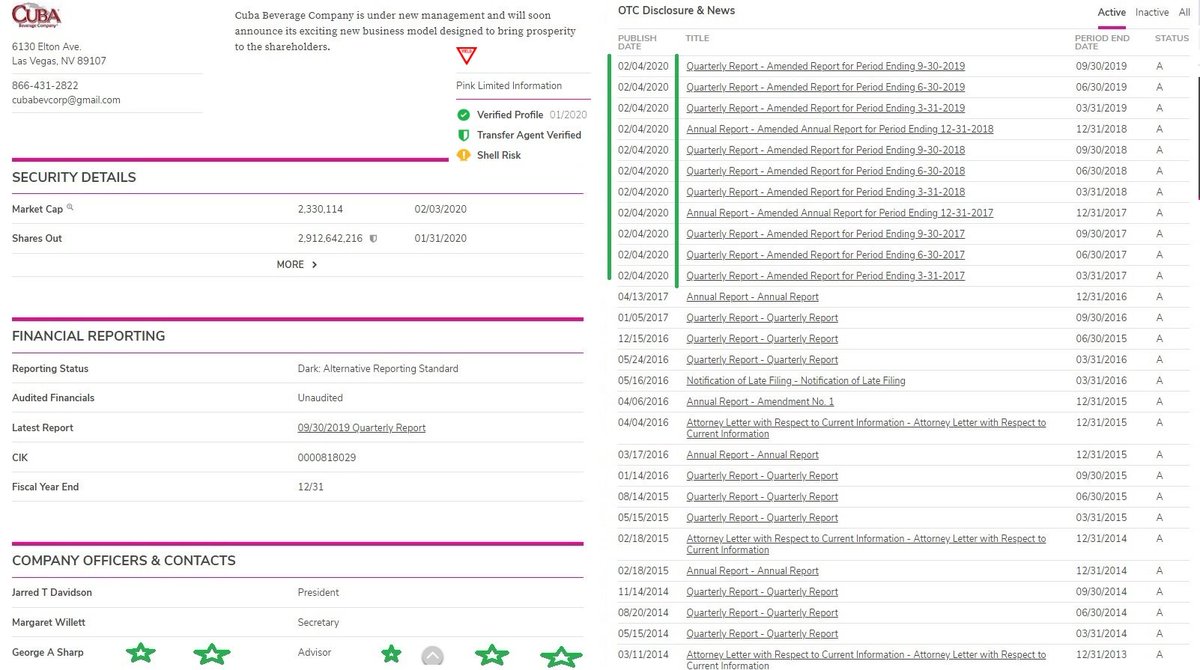Click the magnifier icon next to Market Cap
1200x670 pixels.
point(70,208)
